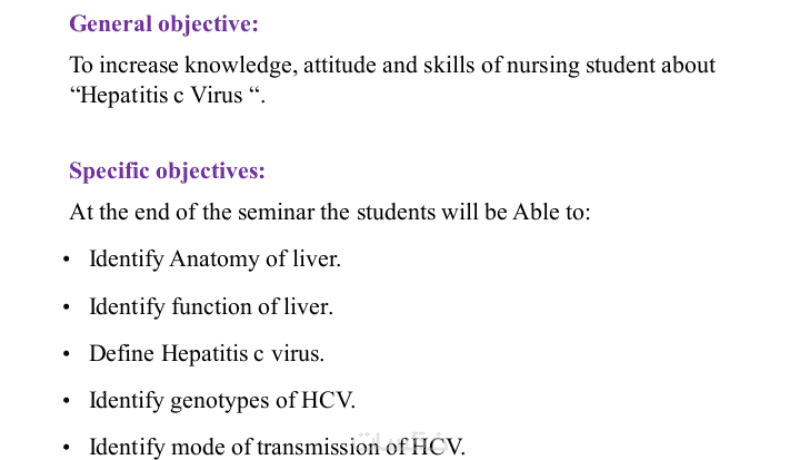Viewport: 800px width, 460px height.
Task: Click the bullet dot before "Identify mode"
Action: [65, 448]
